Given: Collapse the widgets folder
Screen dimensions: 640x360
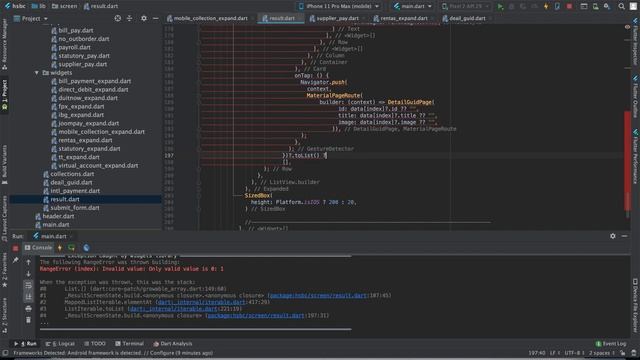Looking at the screenshot, I should tap(37, 73).
